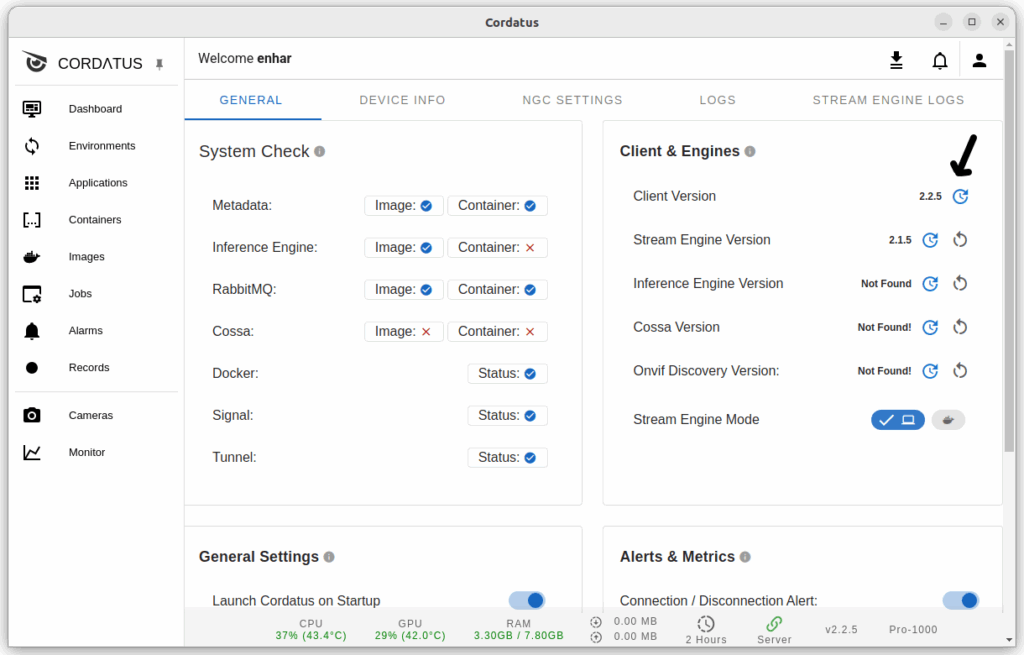Image resolution: width=1024 pixels, height=655 pixels.
Task: Restart Cossa using the circular arrow icon
Action: [x=960, y=327]
